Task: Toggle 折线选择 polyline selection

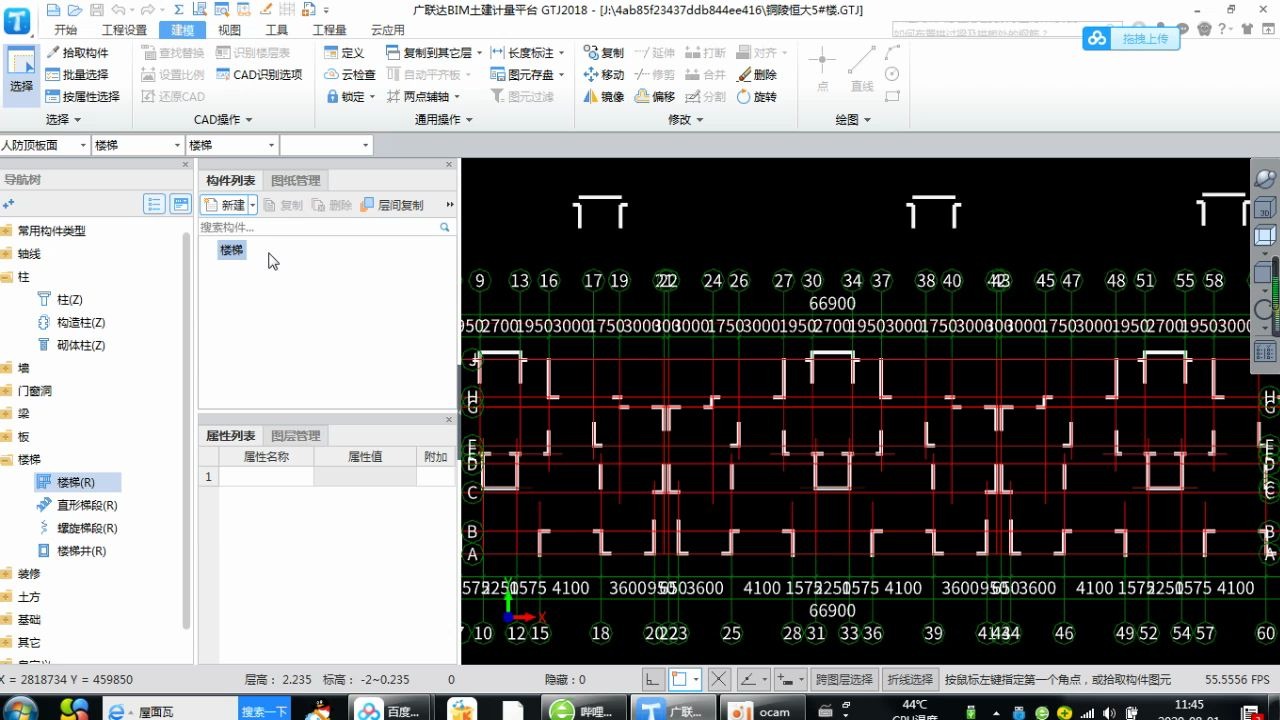Action: (910, 680)
